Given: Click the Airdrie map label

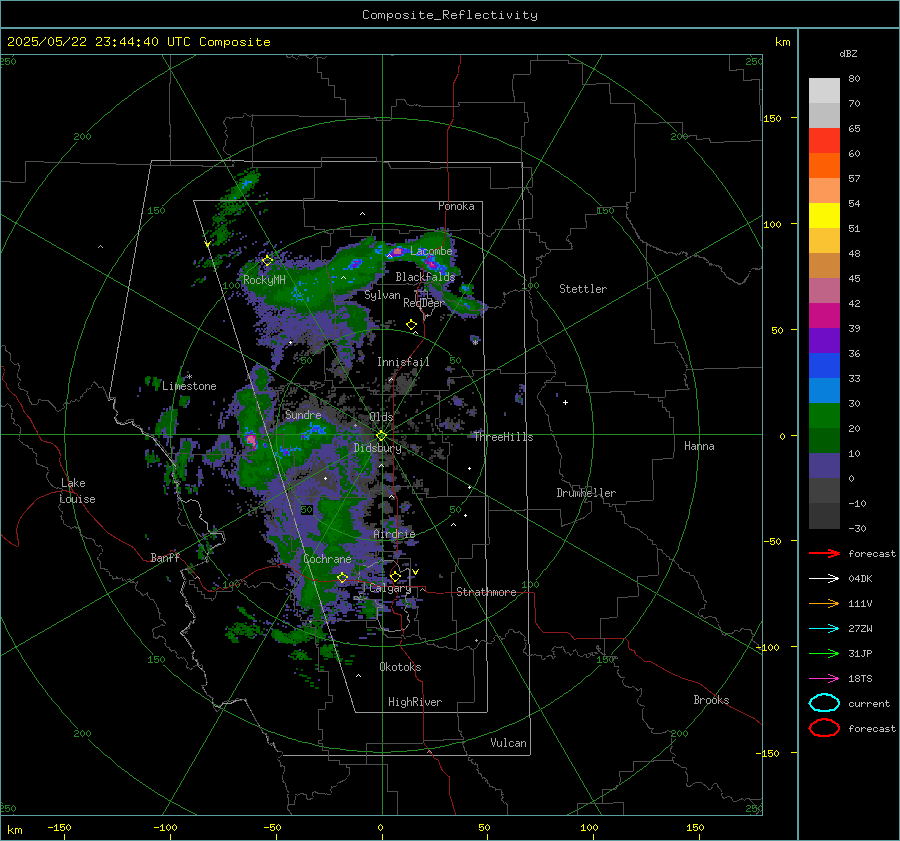Looking at the screenshot, I should (x=394, y=534).
